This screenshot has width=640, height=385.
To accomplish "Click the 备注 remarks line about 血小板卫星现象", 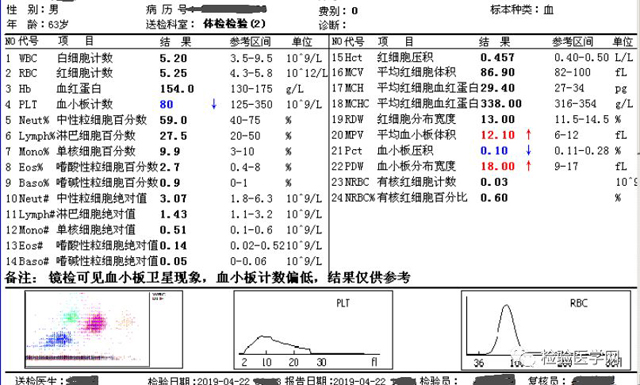I will 207,278.
